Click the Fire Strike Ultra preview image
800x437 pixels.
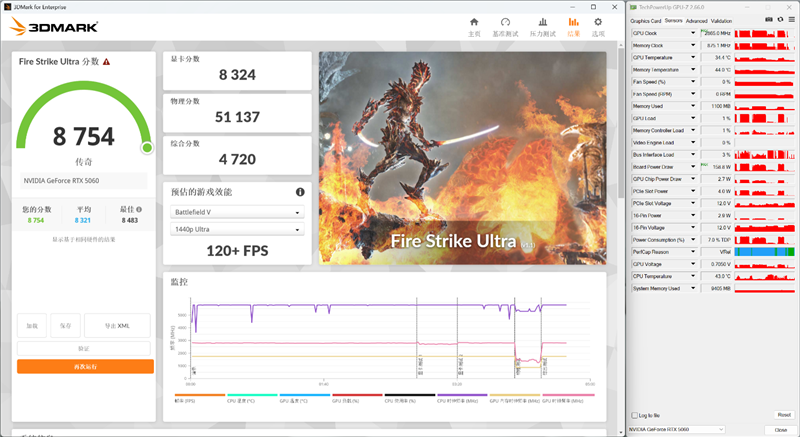tap(463, 158)
